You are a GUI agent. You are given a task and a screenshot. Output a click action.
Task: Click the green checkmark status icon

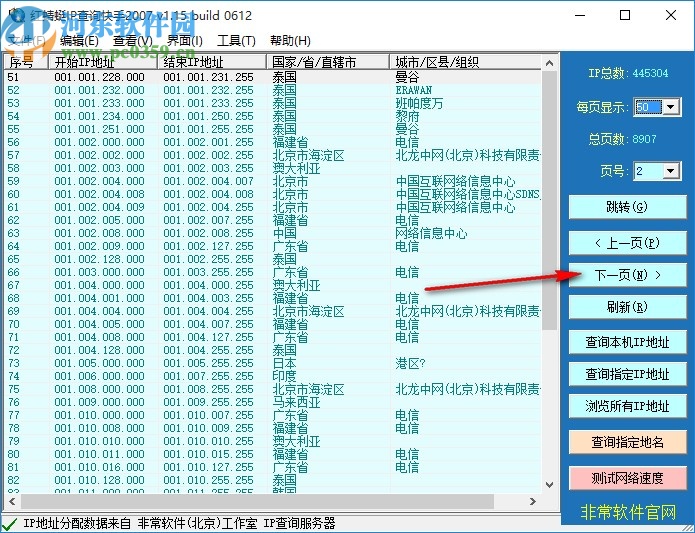click(x=10, y=524)
